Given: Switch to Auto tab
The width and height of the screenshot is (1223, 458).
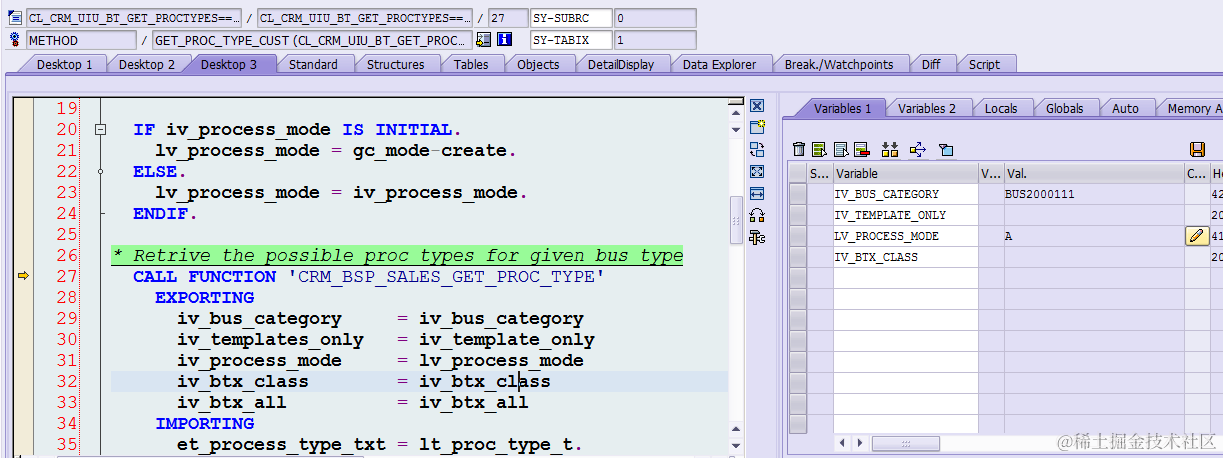Looking at the screenshot, I should pyautogui.click(x=1125, y=108).
